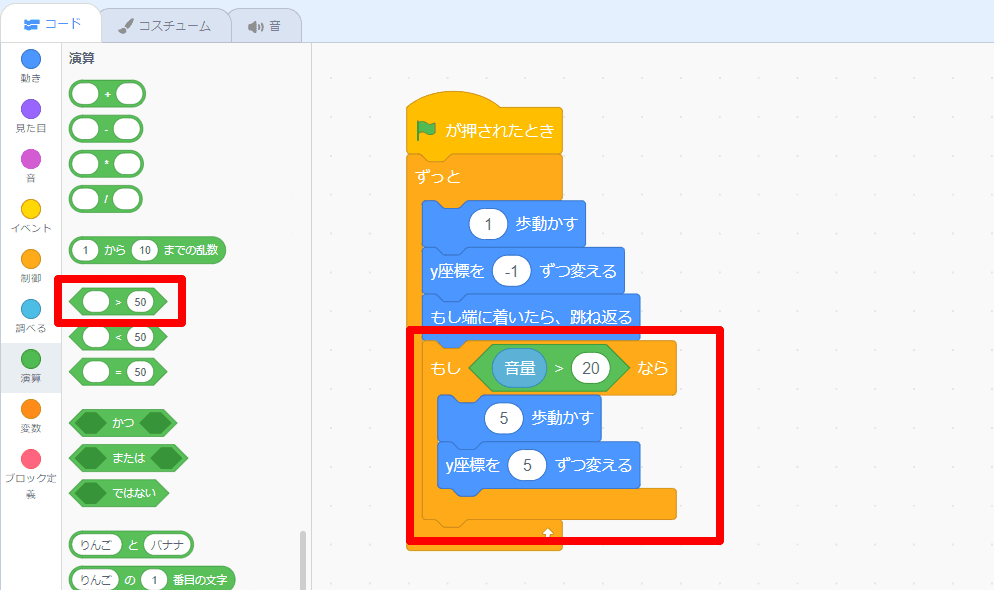This screenshot has height=590, width=994.
Task: Switch to the 音 tab
Action: (x=265, y=22)
